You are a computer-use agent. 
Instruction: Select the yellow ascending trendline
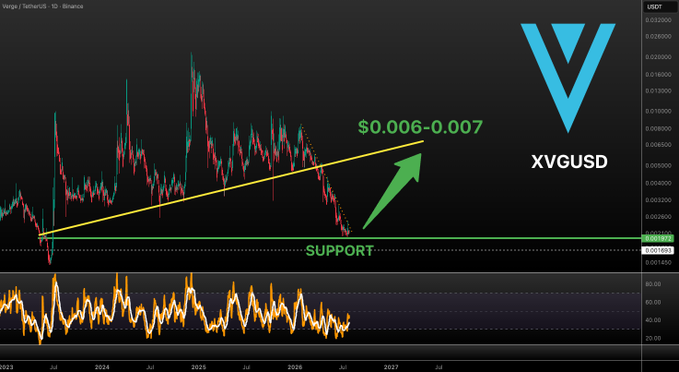tap(231, 188)
